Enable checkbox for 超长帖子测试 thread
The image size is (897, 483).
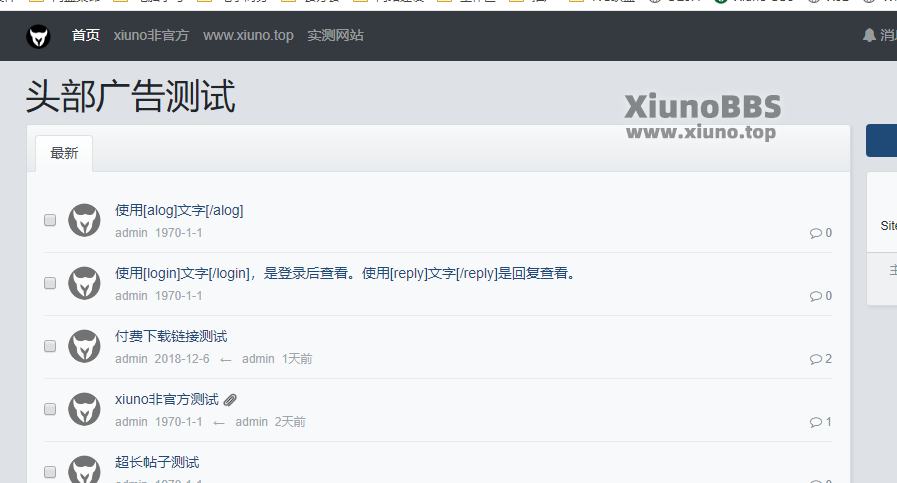click(50, 472)
